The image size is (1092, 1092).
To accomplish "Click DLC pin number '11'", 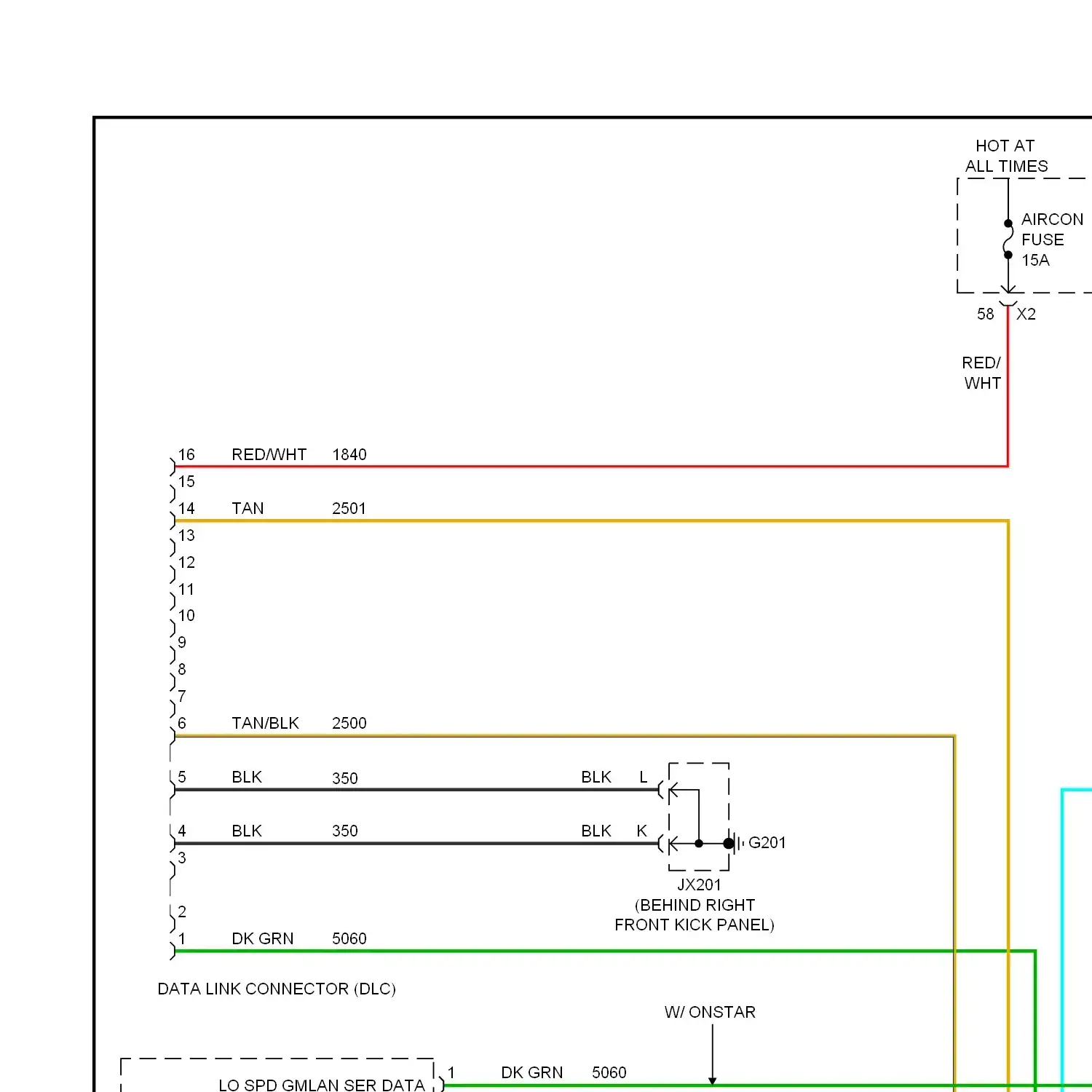I will click(186, 589).
